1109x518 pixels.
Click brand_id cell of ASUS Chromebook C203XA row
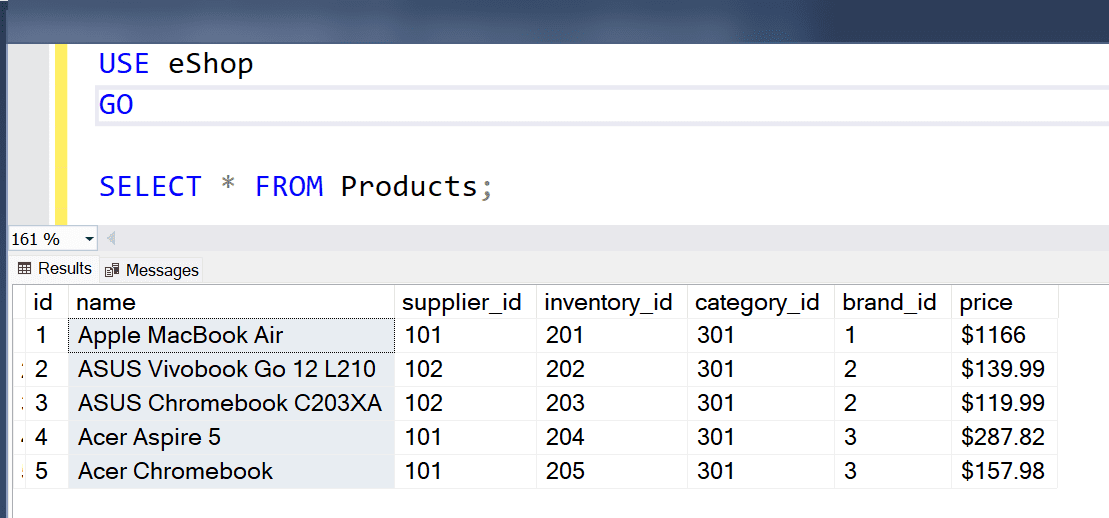click(x=893, y=403)
